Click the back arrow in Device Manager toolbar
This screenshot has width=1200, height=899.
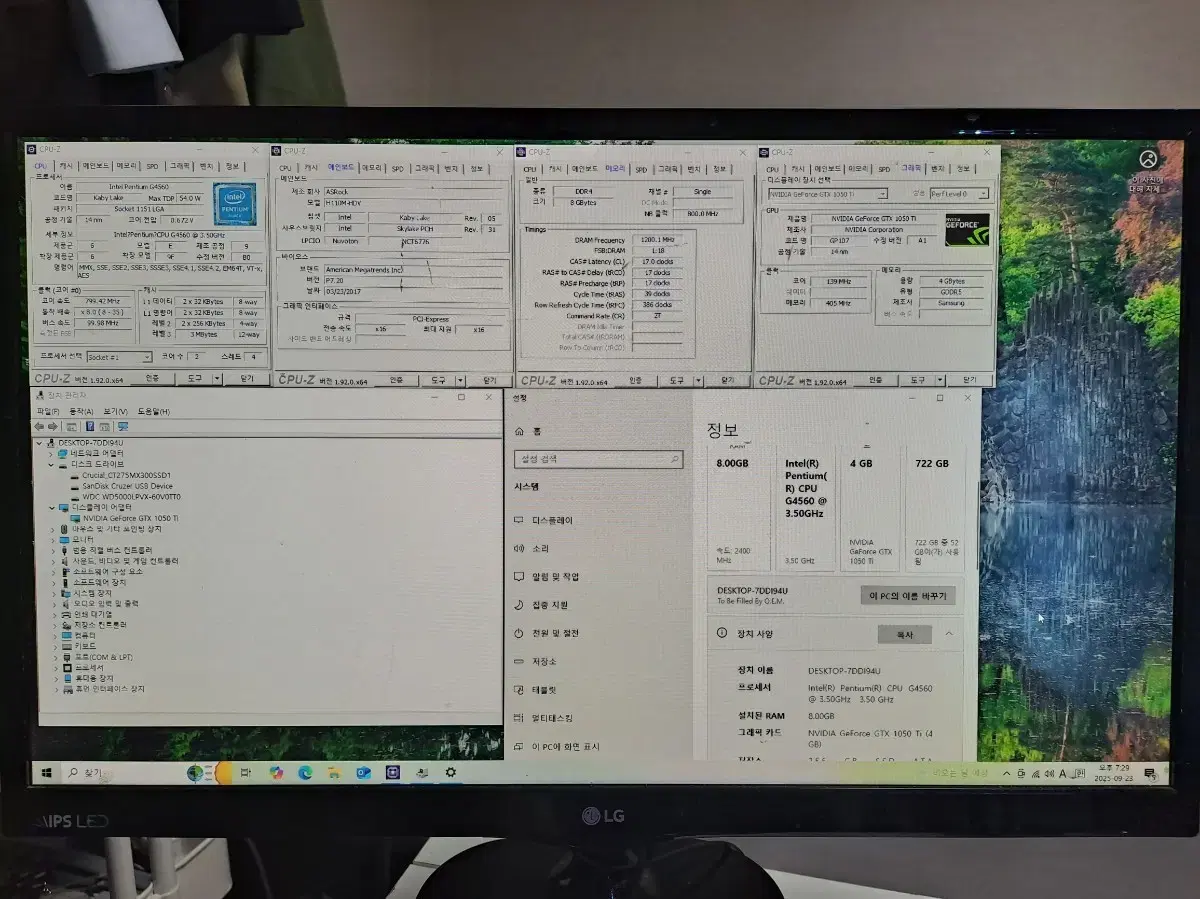tap(40, 425)
